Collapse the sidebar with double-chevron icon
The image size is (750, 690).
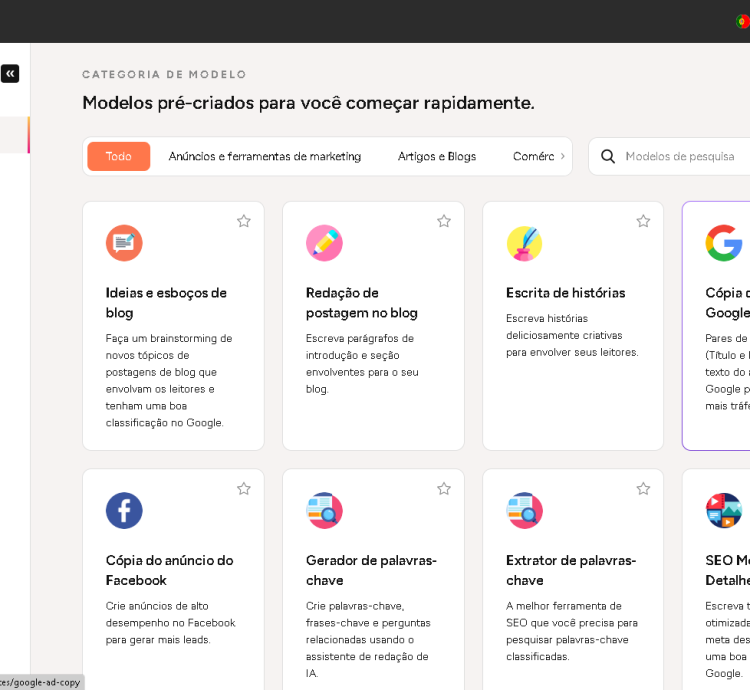10,74
